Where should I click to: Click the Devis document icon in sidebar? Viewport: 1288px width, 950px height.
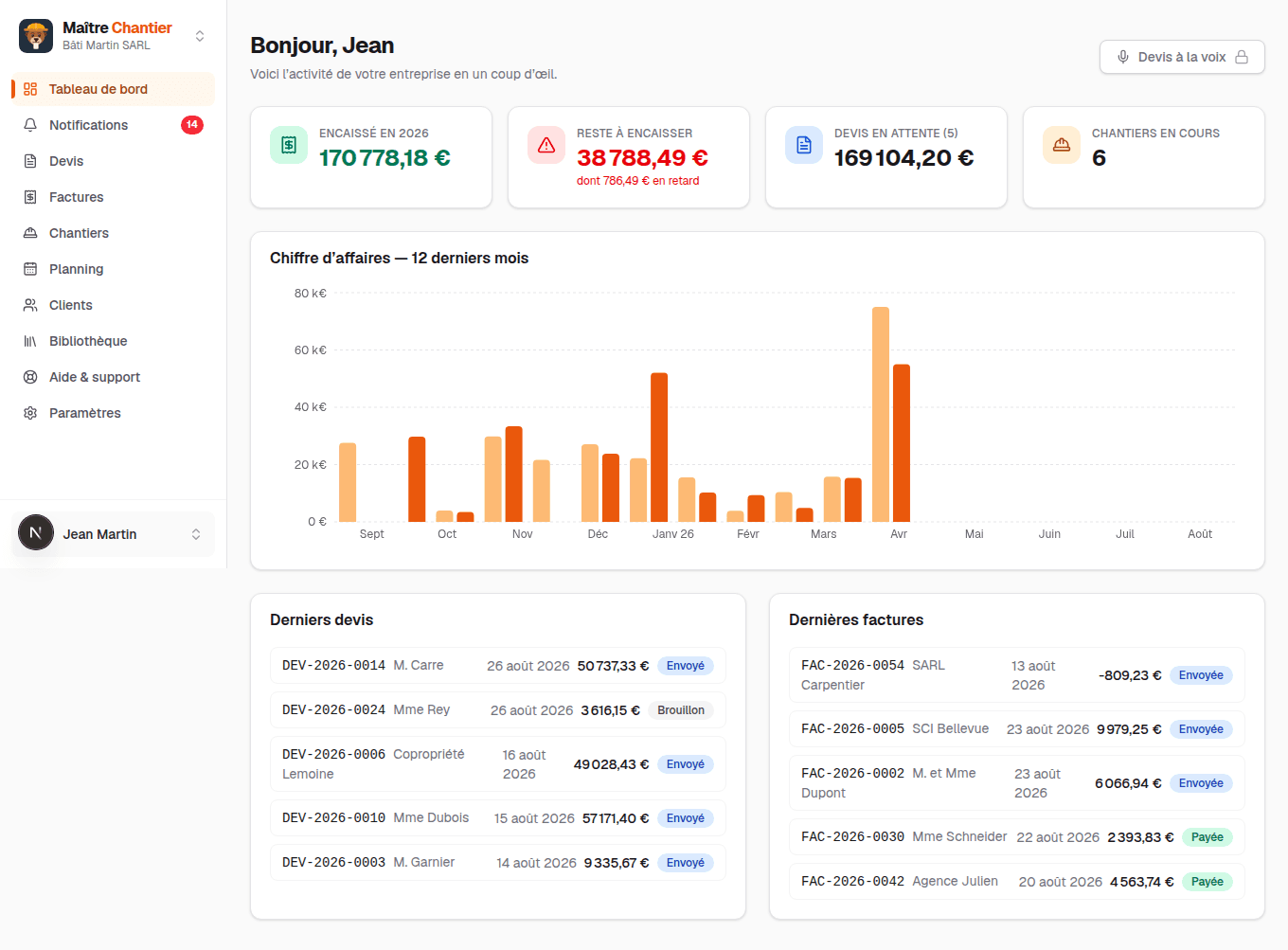[x=30, y=161]
